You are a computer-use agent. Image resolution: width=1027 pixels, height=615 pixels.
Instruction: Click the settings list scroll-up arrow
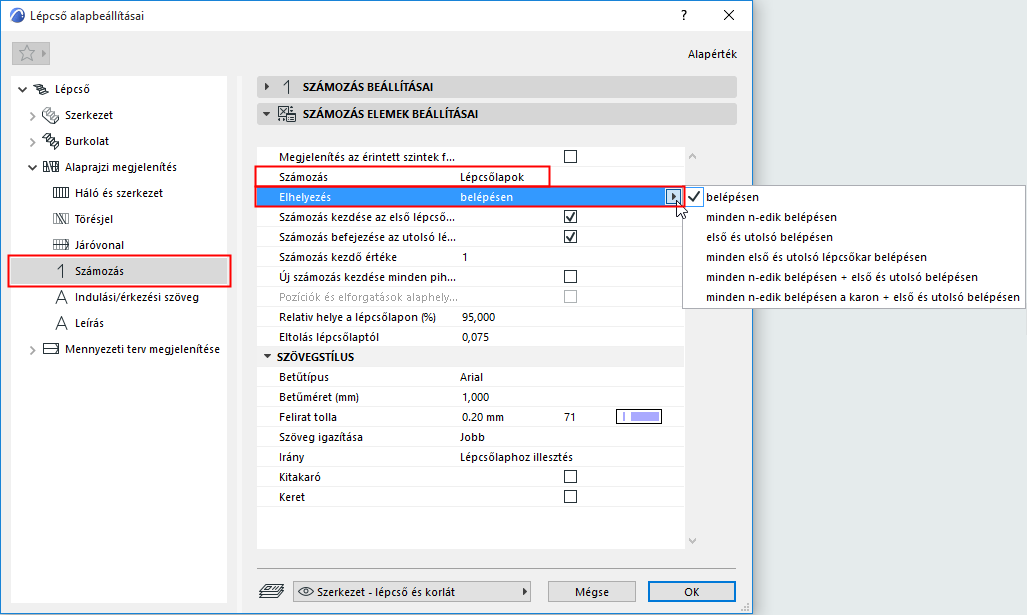click(x=692, y=157)
